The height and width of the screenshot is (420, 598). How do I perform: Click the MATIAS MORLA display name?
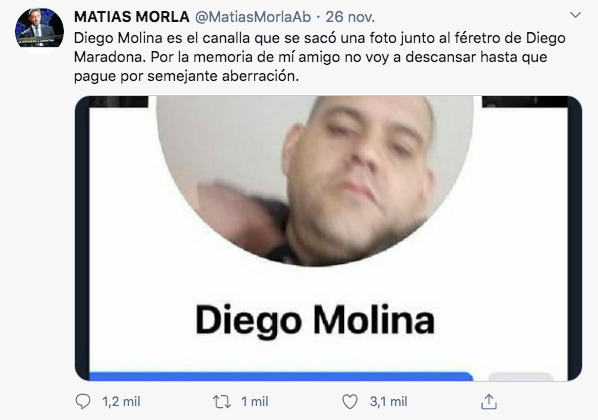coord(132,17)
